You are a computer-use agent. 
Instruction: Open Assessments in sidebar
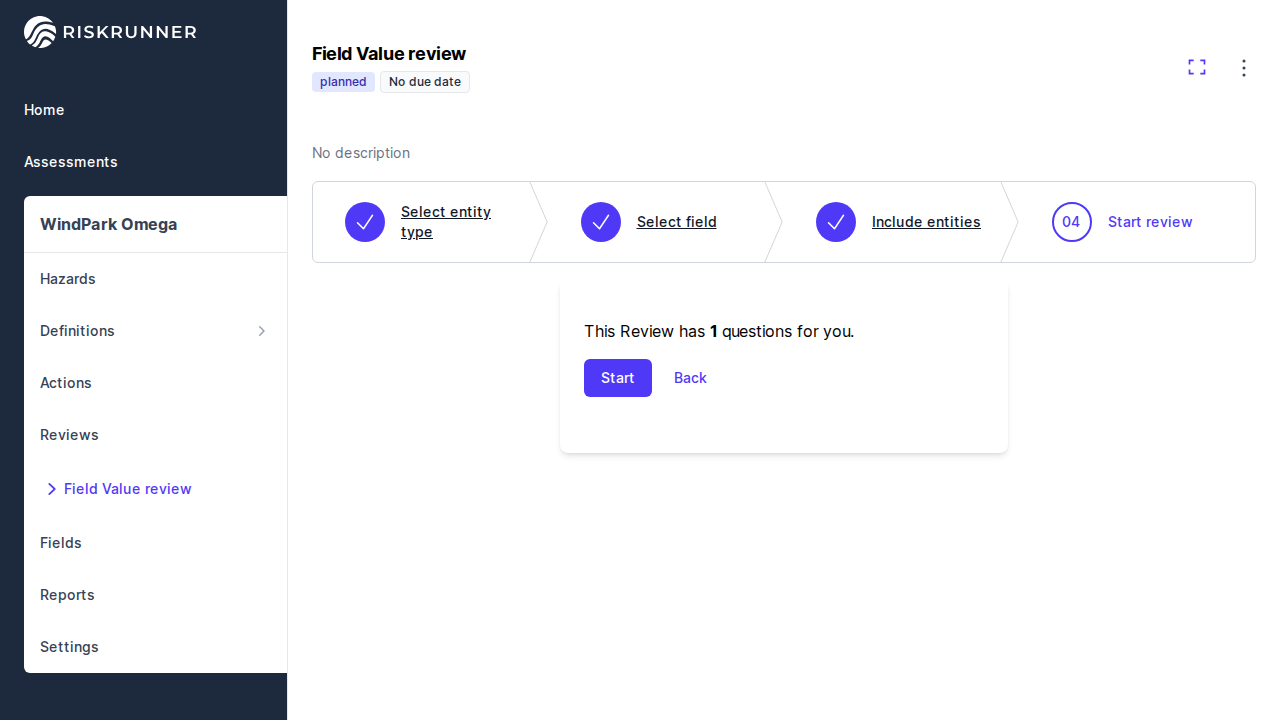(x=71, y=162)
